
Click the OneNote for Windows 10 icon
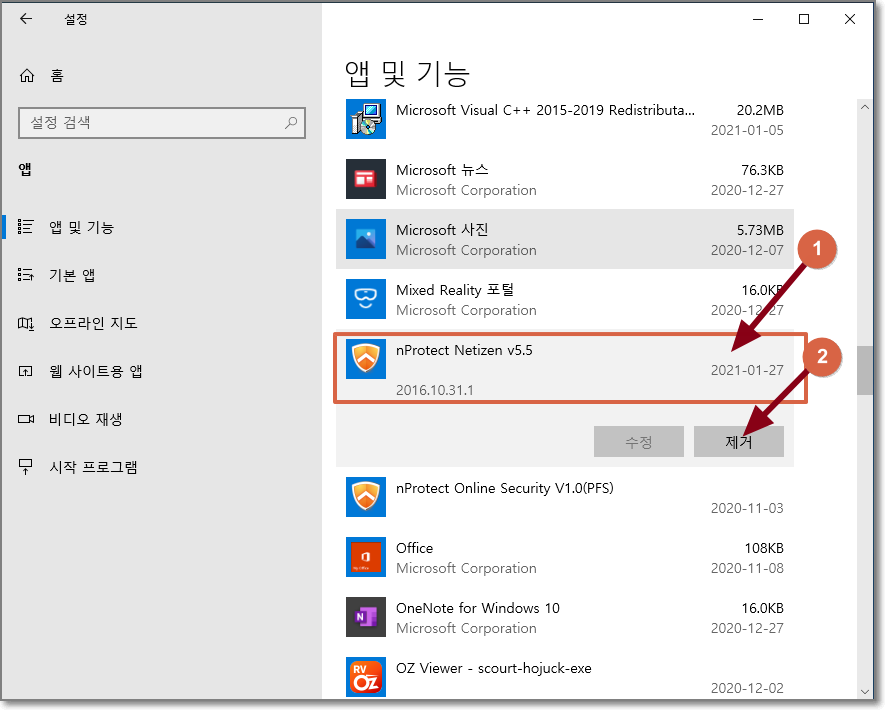(x=366, y=617)
